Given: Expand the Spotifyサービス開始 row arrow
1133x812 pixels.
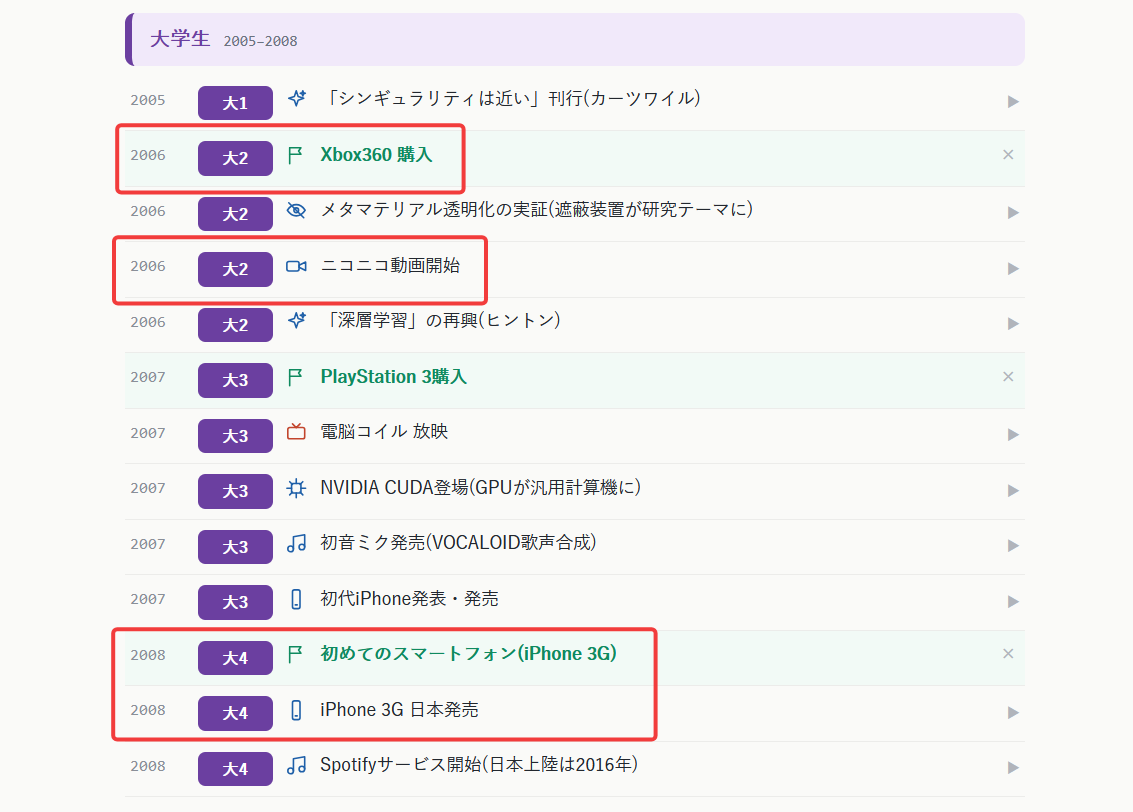Looking at the screenshot, I should click(x=1013, y=768).
